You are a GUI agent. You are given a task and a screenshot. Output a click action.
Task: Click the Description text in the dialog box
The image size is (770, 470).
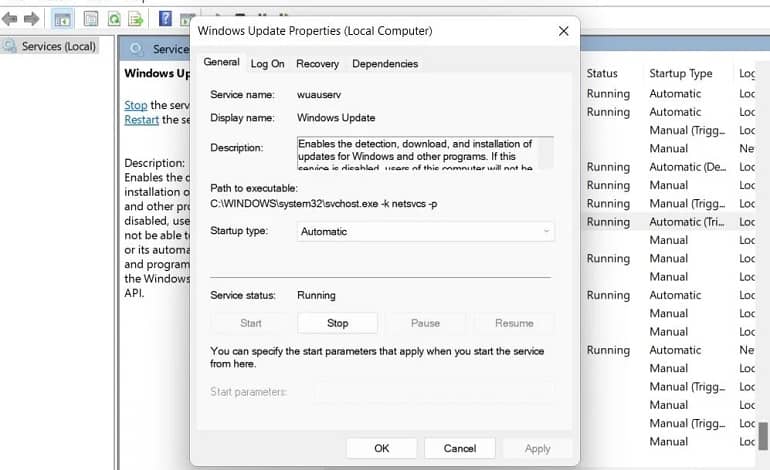415,154
